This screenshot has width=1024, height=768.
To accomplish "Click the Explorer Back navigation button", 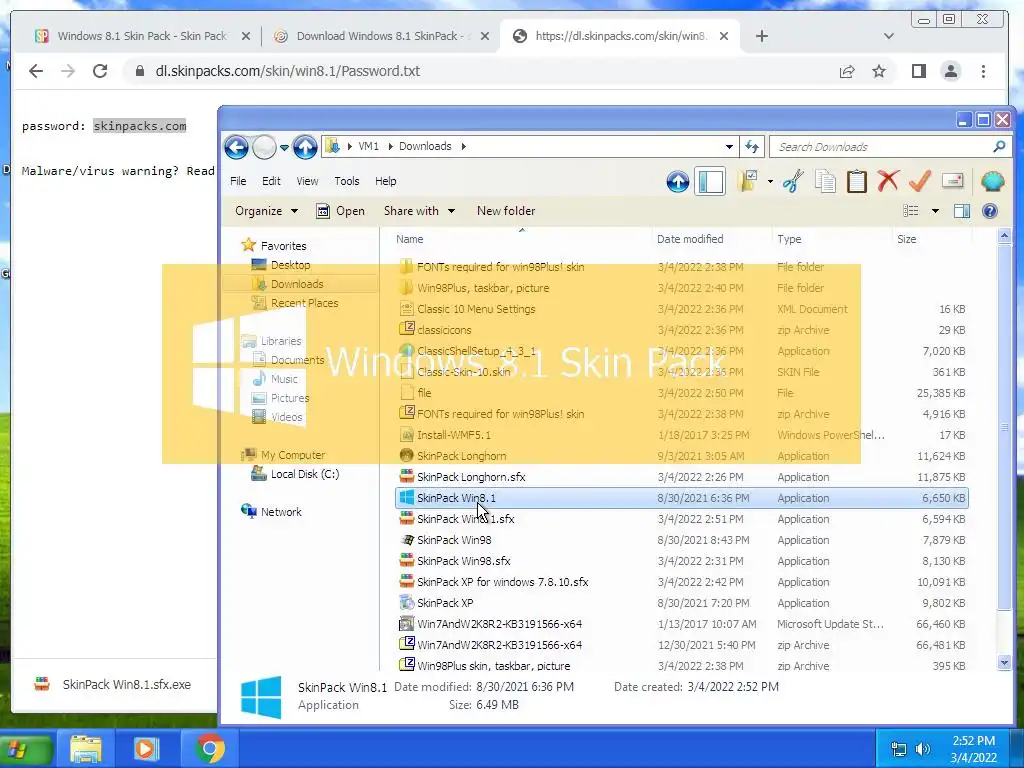I will (x=236, y=147).
